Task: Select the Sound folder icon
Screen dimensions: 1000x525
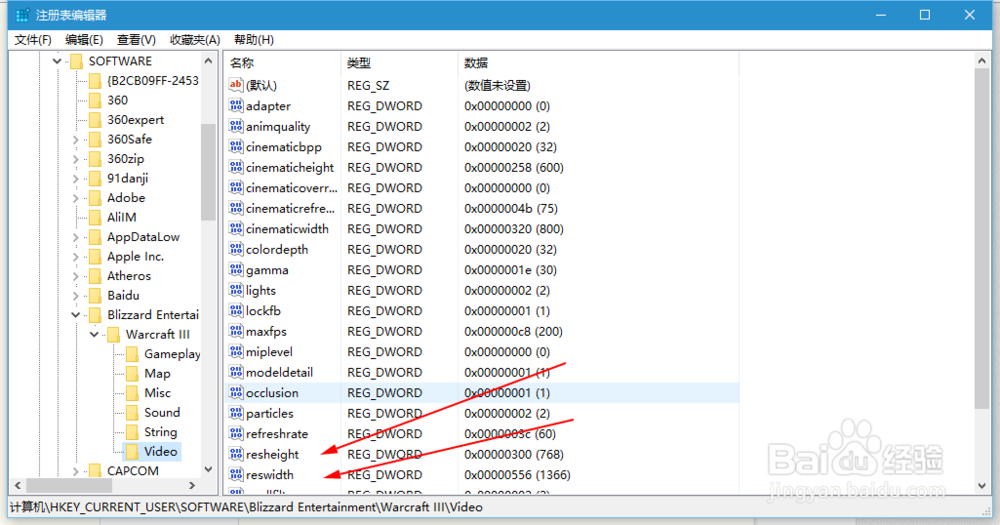Action: (132, 413)
